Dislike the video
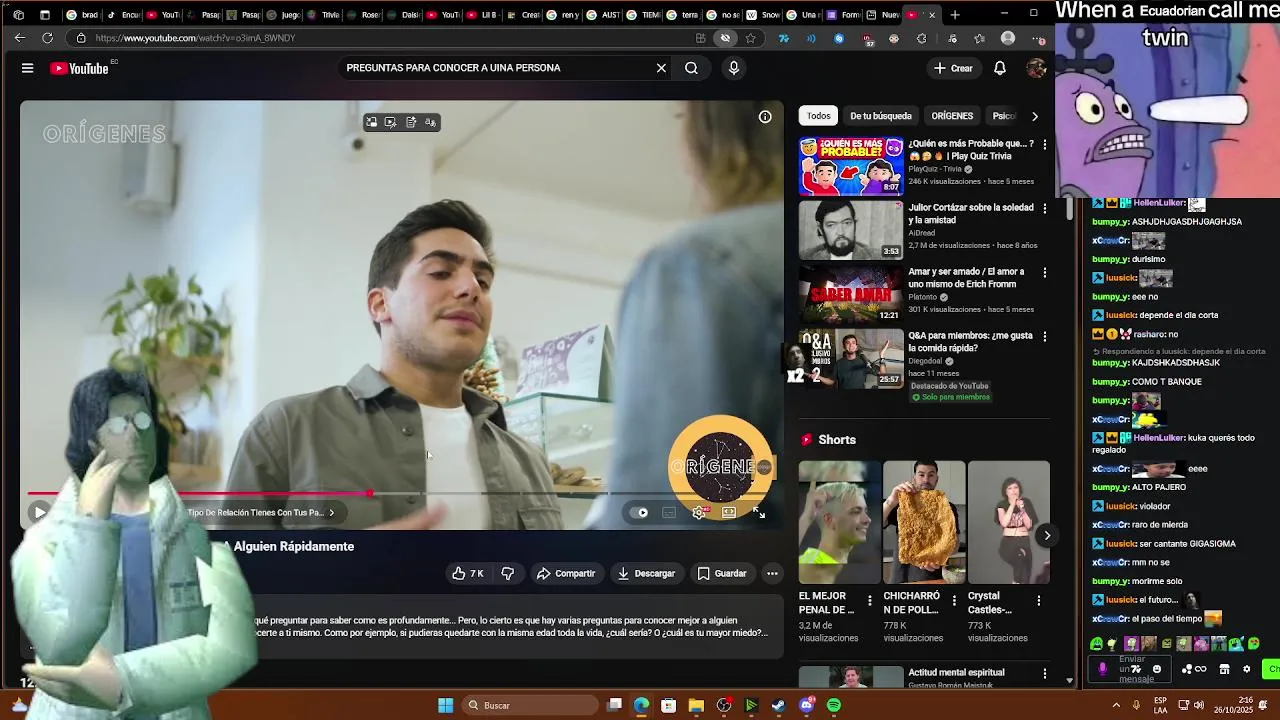This screenshot has height=720, width=1280. [x=508, y=573]
